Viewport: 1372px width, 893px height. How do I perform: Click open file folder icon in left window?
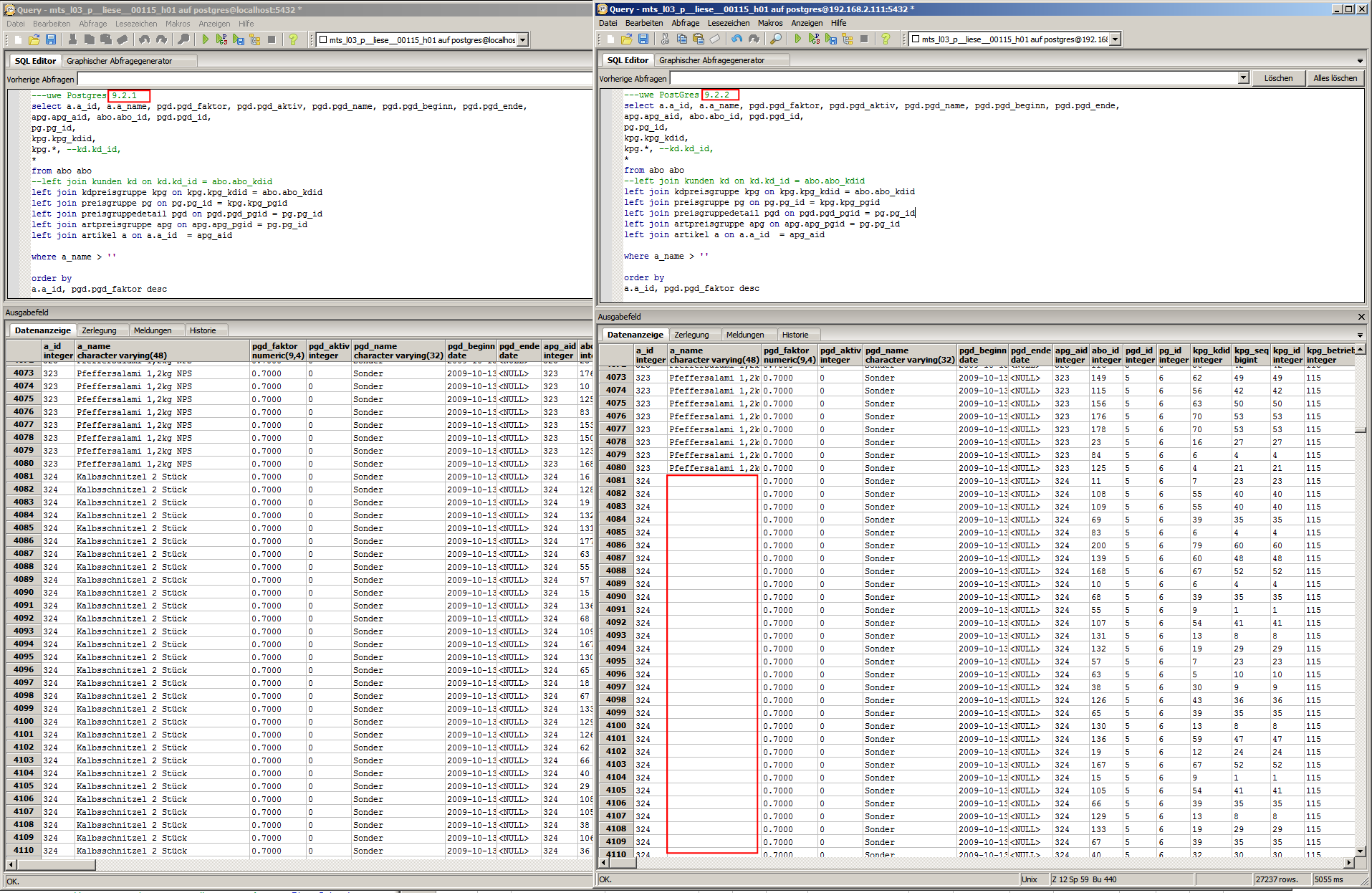tap(34, 40)
